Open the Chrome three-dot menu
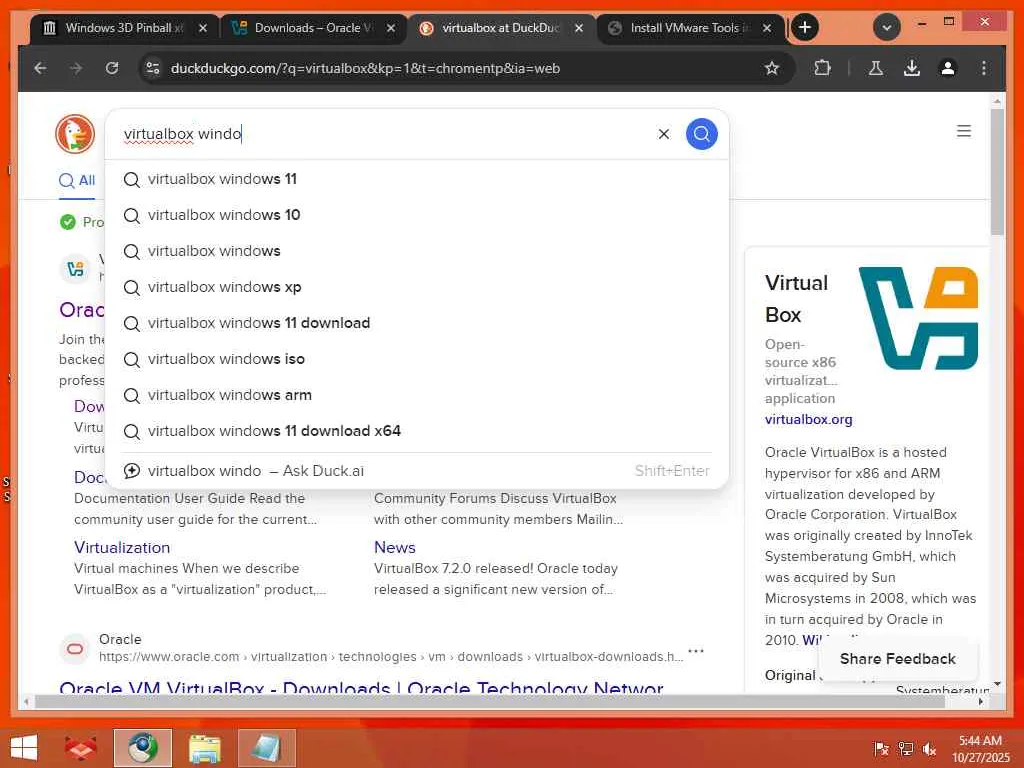 [x=984, y=68]
